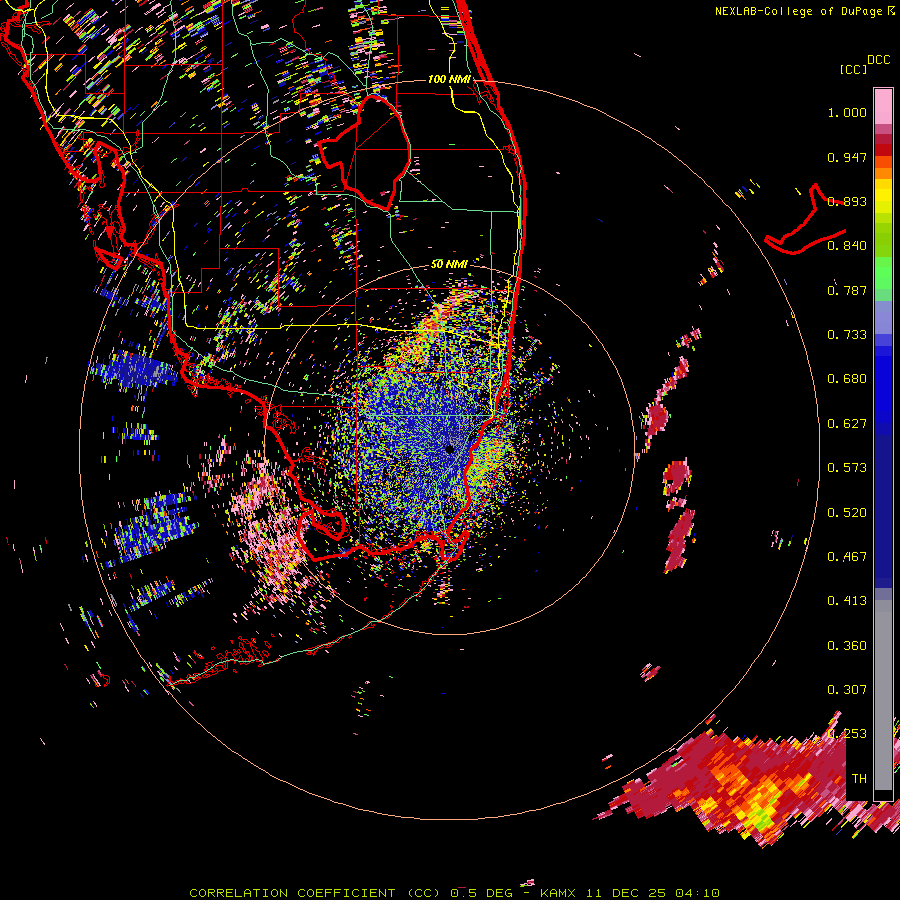
Task: Click the bright green color bar segment
Action: pos(883,273)
